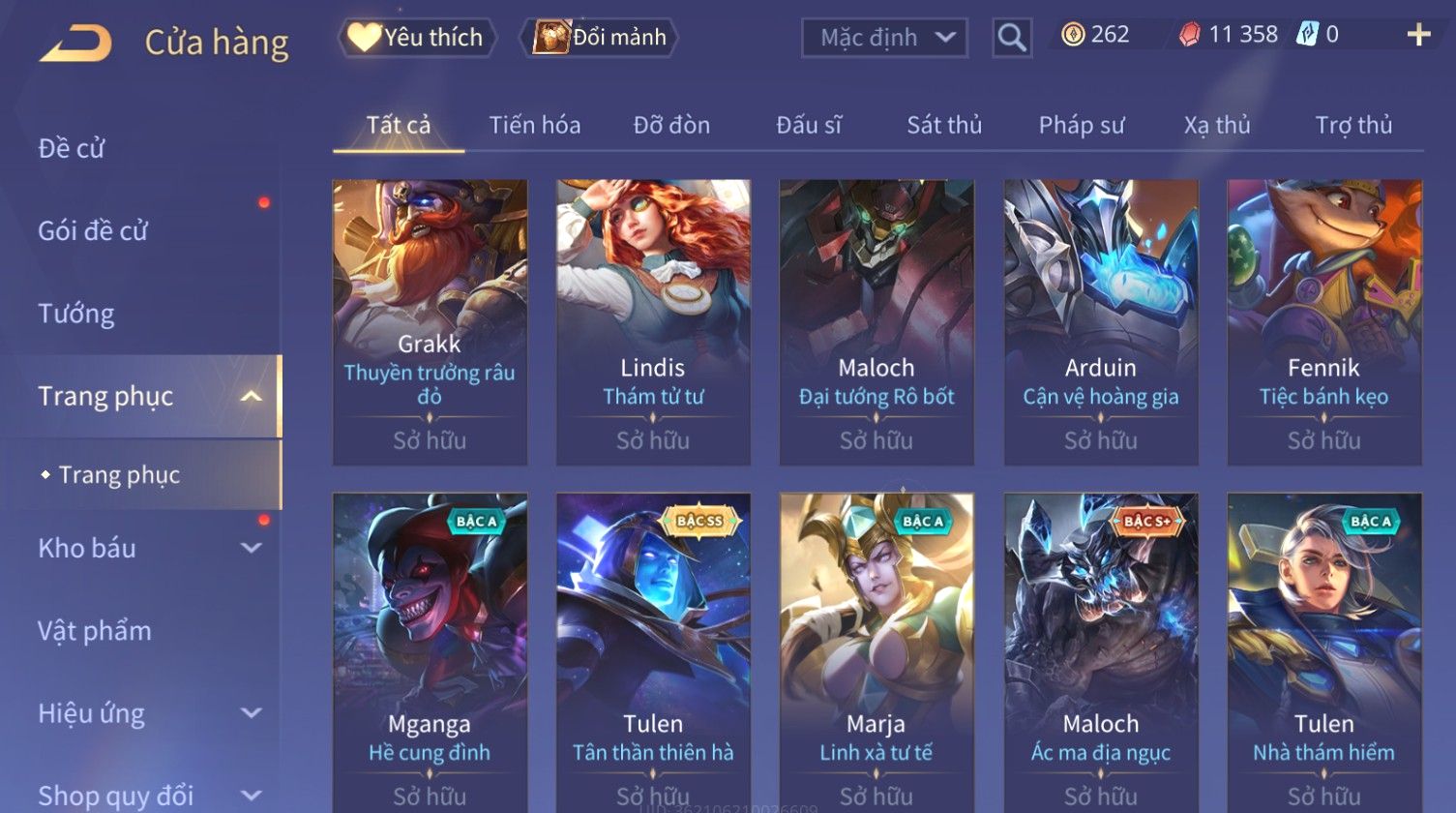Open the Tướng sidebar menu item
1456x813 pixels.
(76, 314)
